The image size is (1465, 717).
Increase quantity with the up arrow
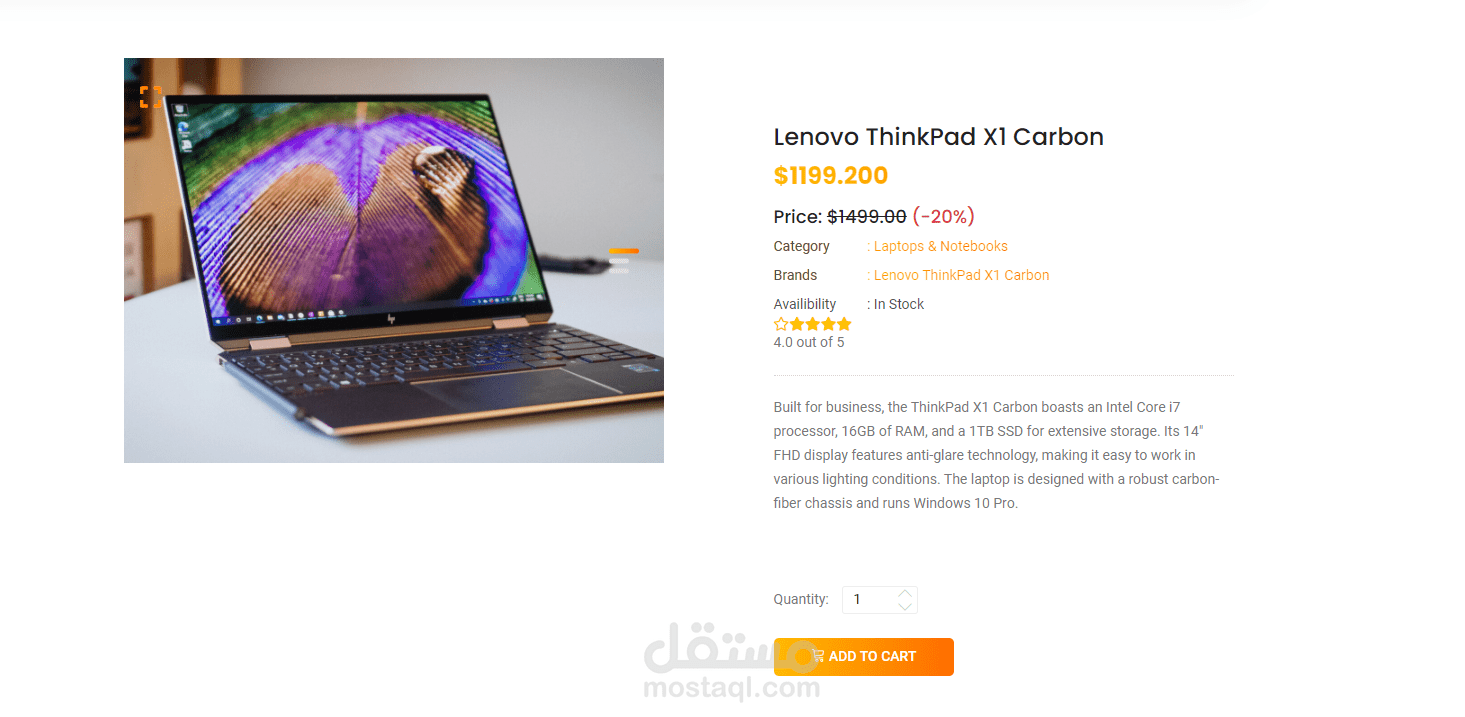(x=905, y=593)
